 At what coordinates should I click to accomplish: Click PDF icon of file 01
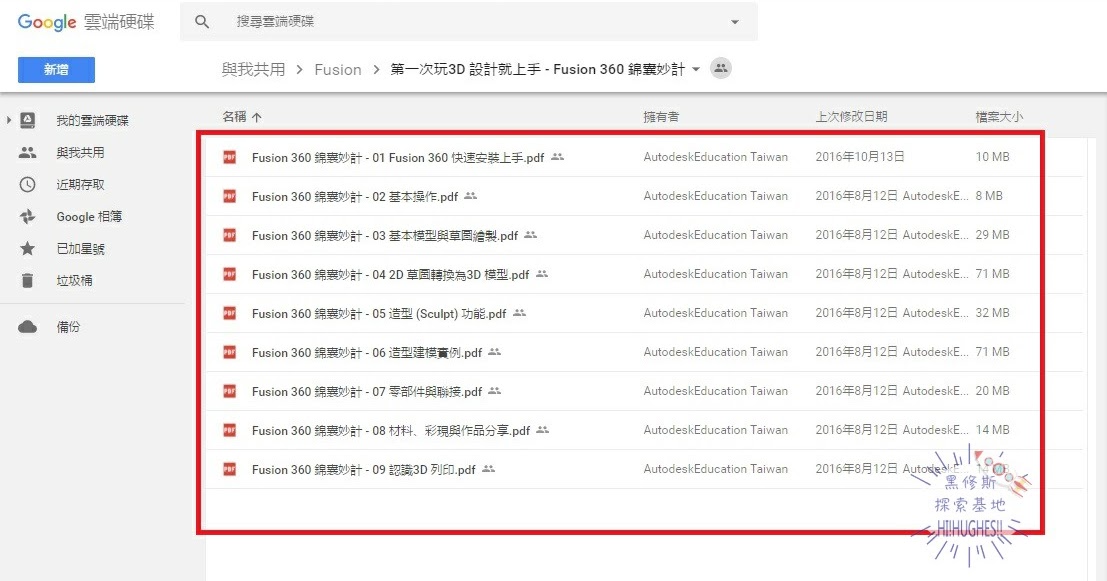coord(229,157)
